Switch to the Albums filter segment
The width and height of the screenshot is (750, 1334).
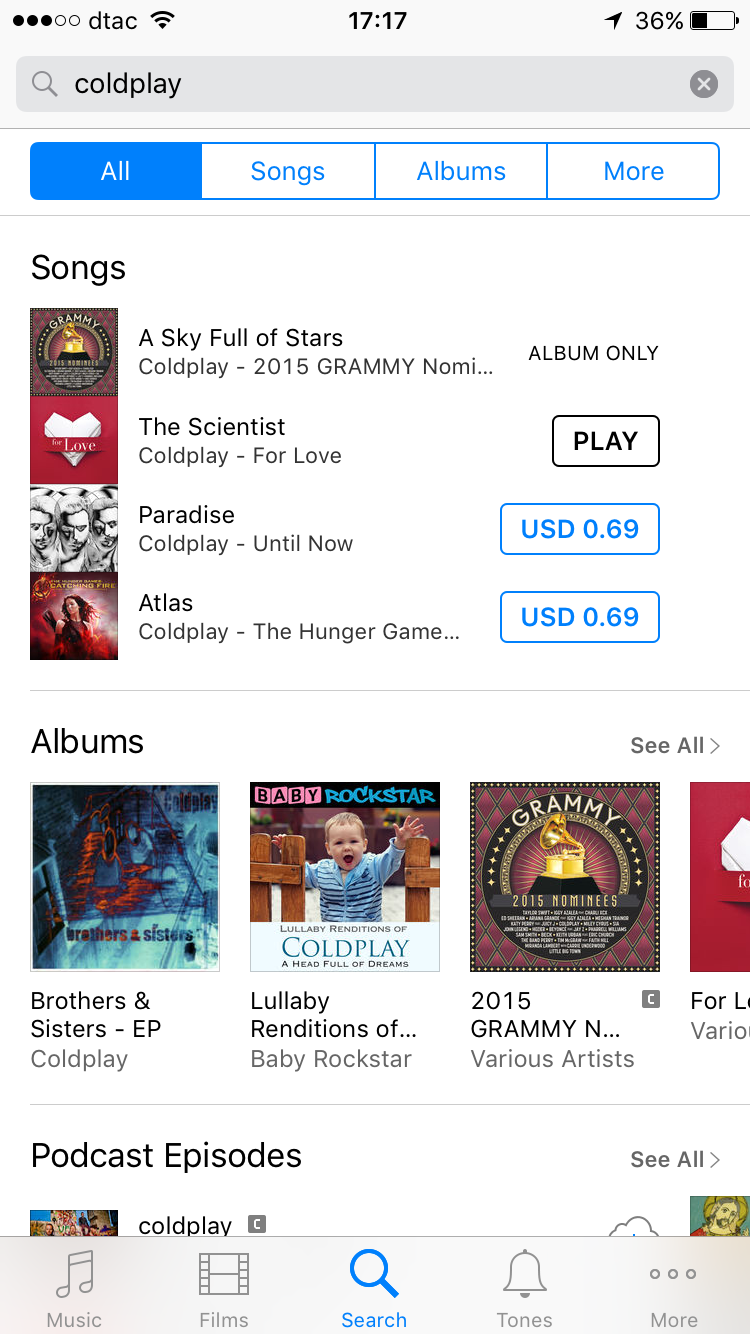461,171
